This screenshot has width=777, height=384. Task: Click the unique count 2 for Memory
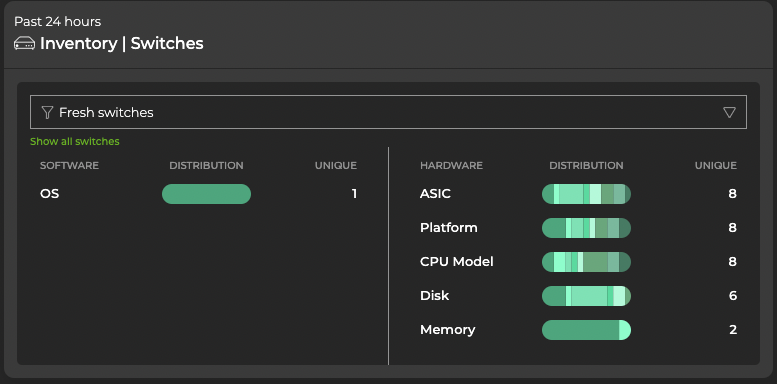point(733,330)
